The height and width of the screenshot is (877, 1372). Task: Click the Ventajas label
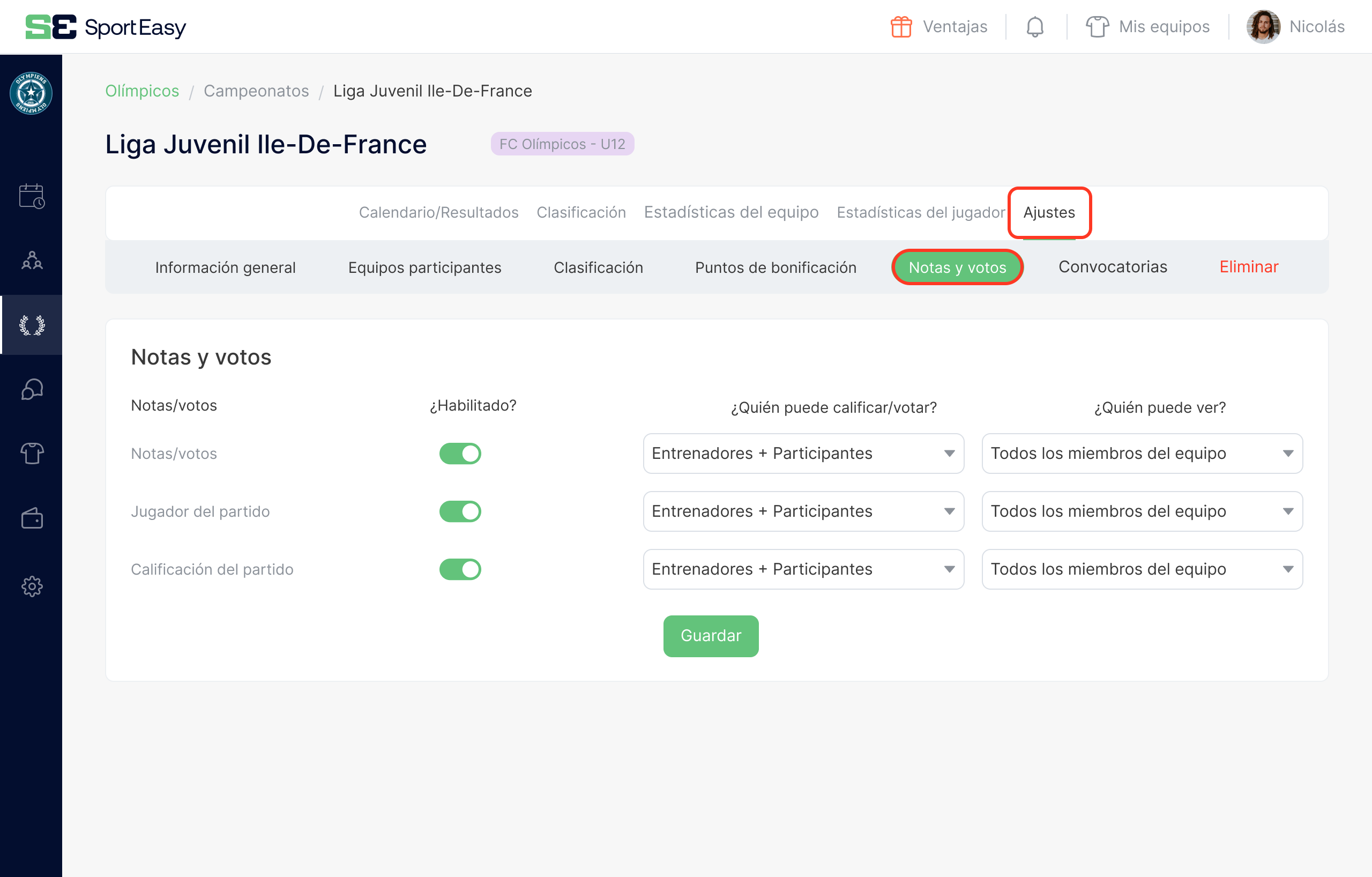pyautogui.click(x=955, y=27)
